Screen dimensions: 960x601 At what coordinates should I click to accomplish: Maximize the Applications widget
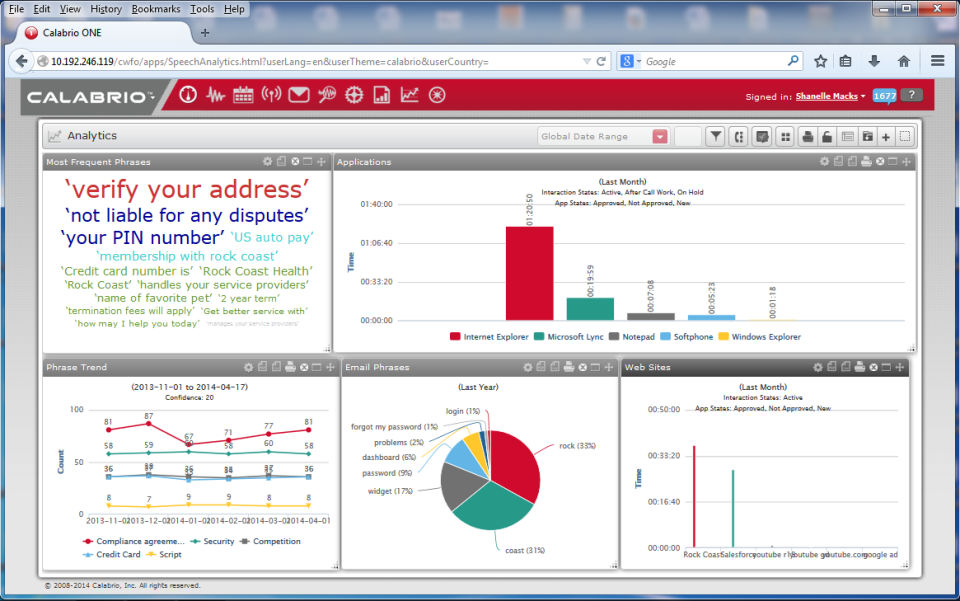[x=893, y=162]
